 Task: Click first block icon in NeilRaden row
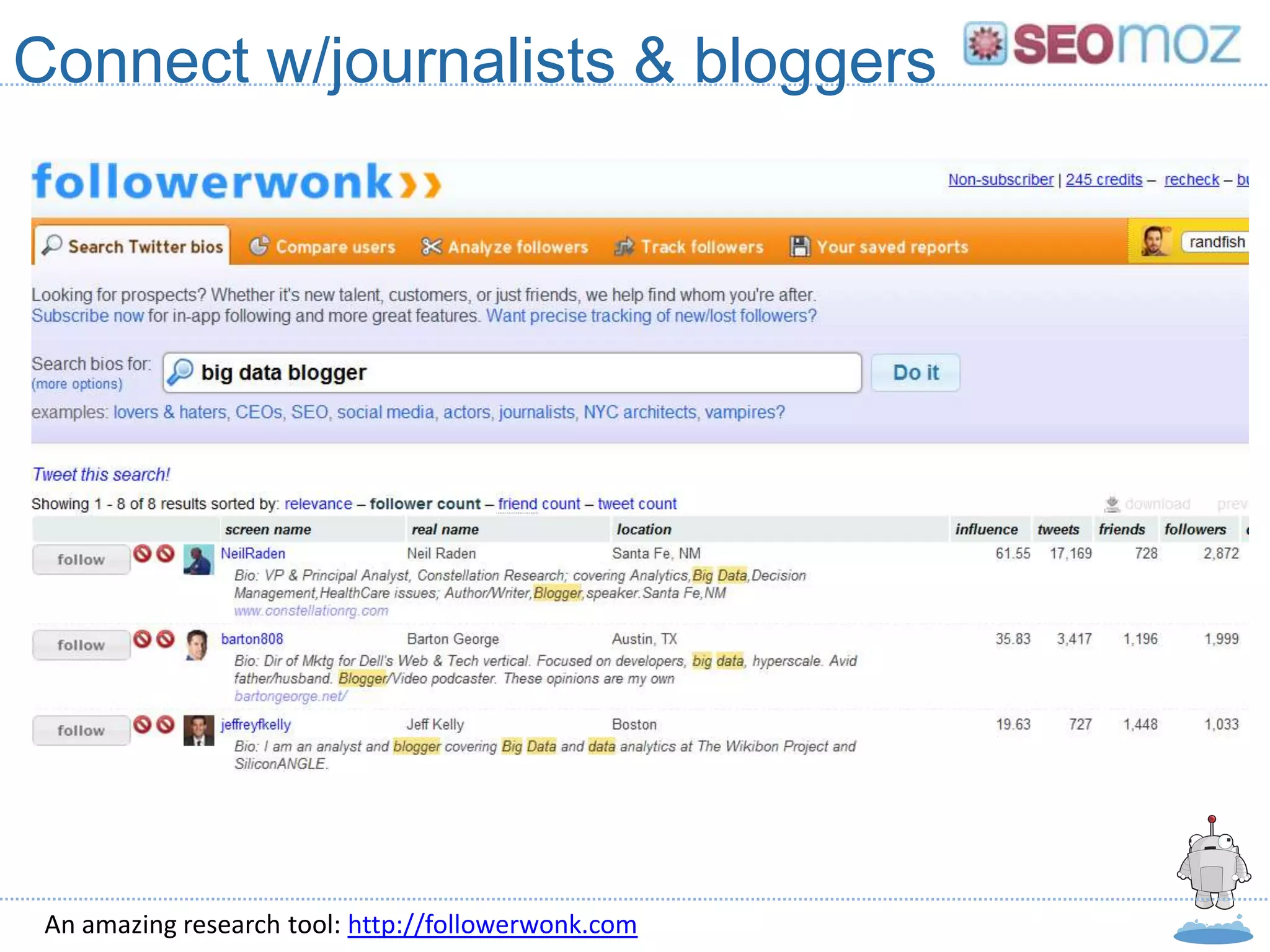click(x=143, y=553)
